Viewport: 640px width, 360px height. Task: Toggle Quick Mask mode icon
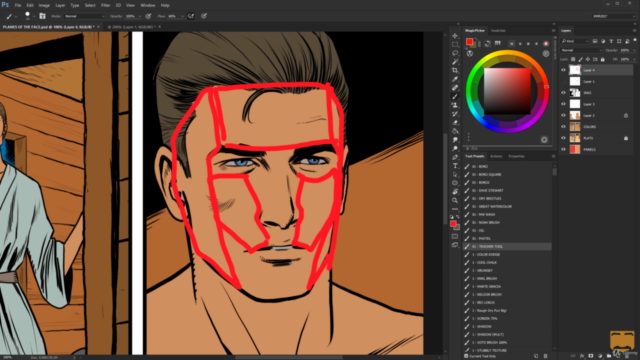pyautogui.click(x=455, y=236)
